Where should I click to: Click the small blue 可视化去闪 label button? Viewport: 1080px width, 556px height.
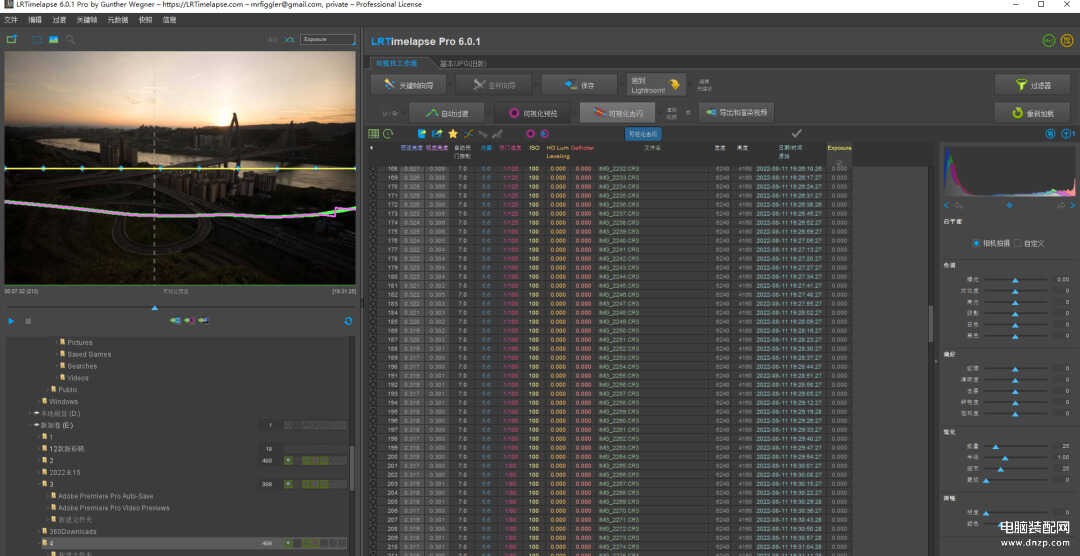pyautogui.click(x=643, y=134)
